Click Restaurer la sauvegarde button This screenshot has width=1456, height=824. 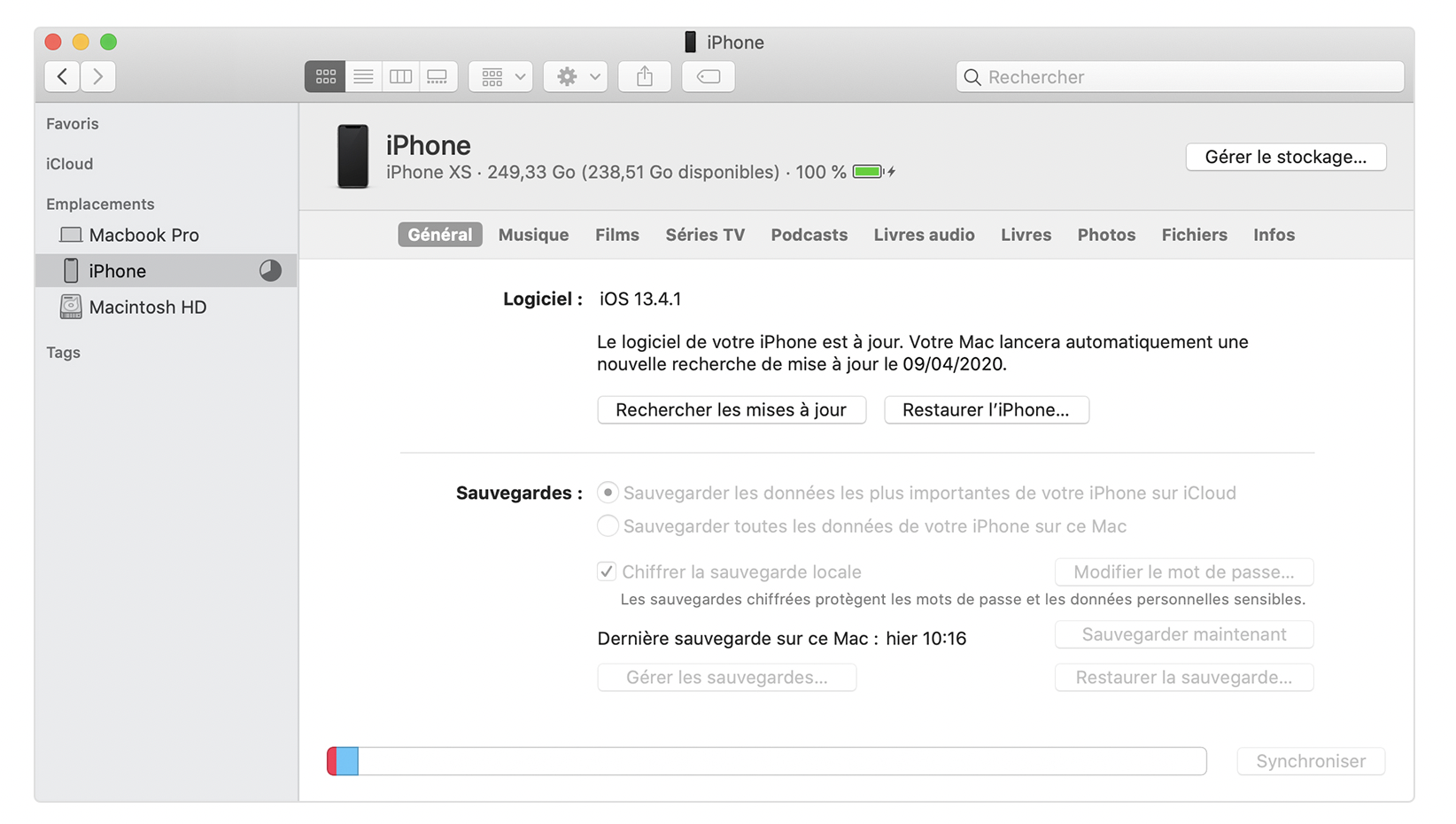tap(1184, 678)
